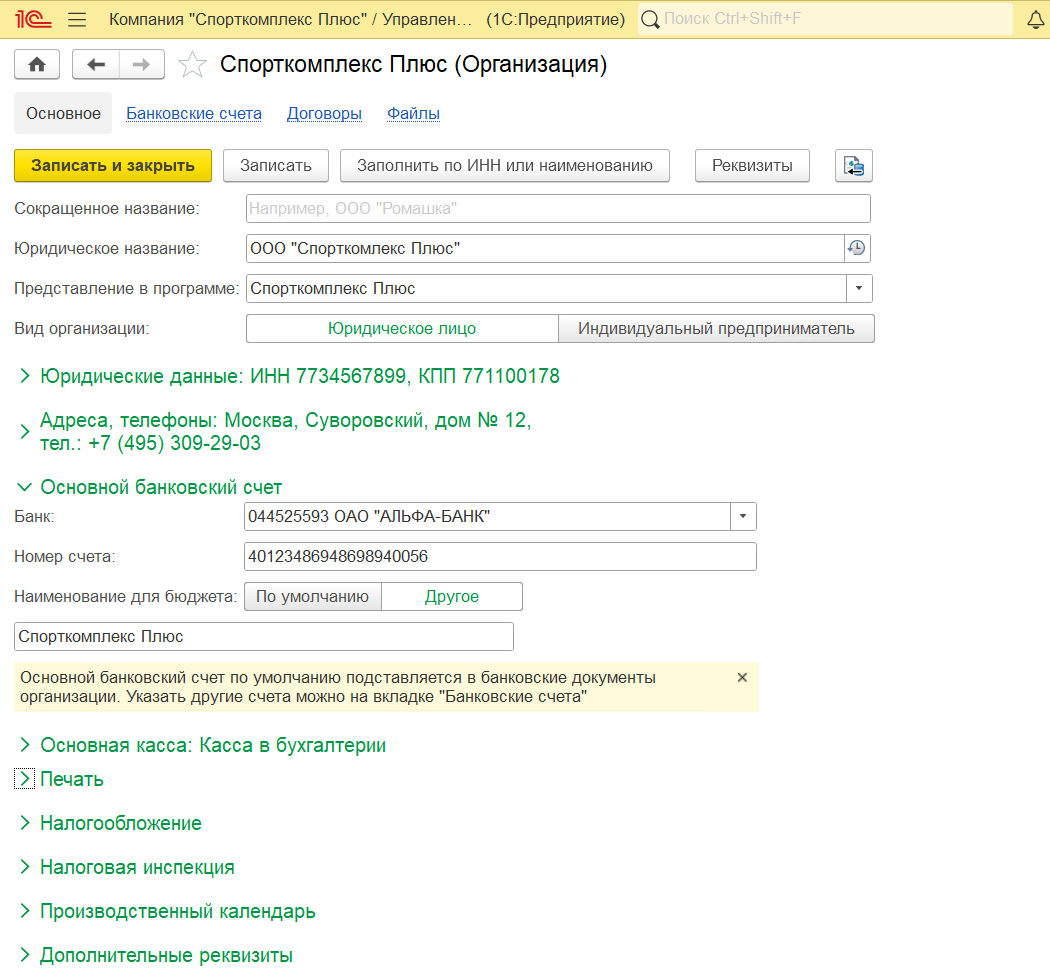Screen dimensions: 1050x978
Task: Choose По умолчанию budget name option
Action: (x=313, y=596)
